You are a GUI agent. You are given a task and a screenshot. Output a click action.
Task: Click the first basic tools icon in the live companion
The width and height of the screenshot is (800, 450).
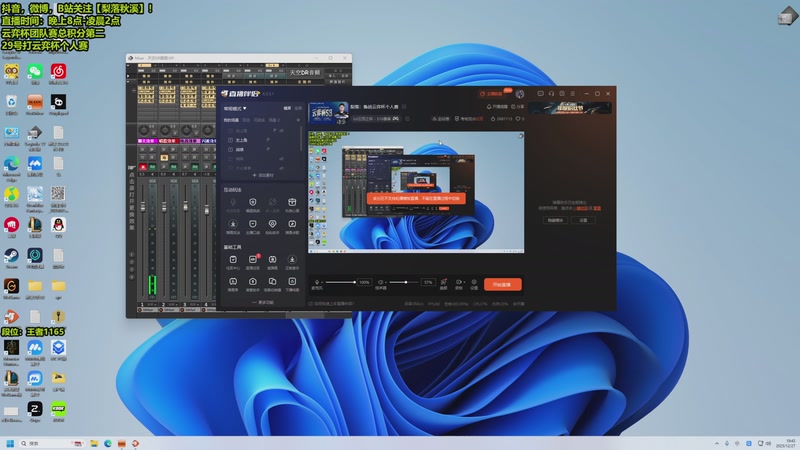[x=233, y=260]
